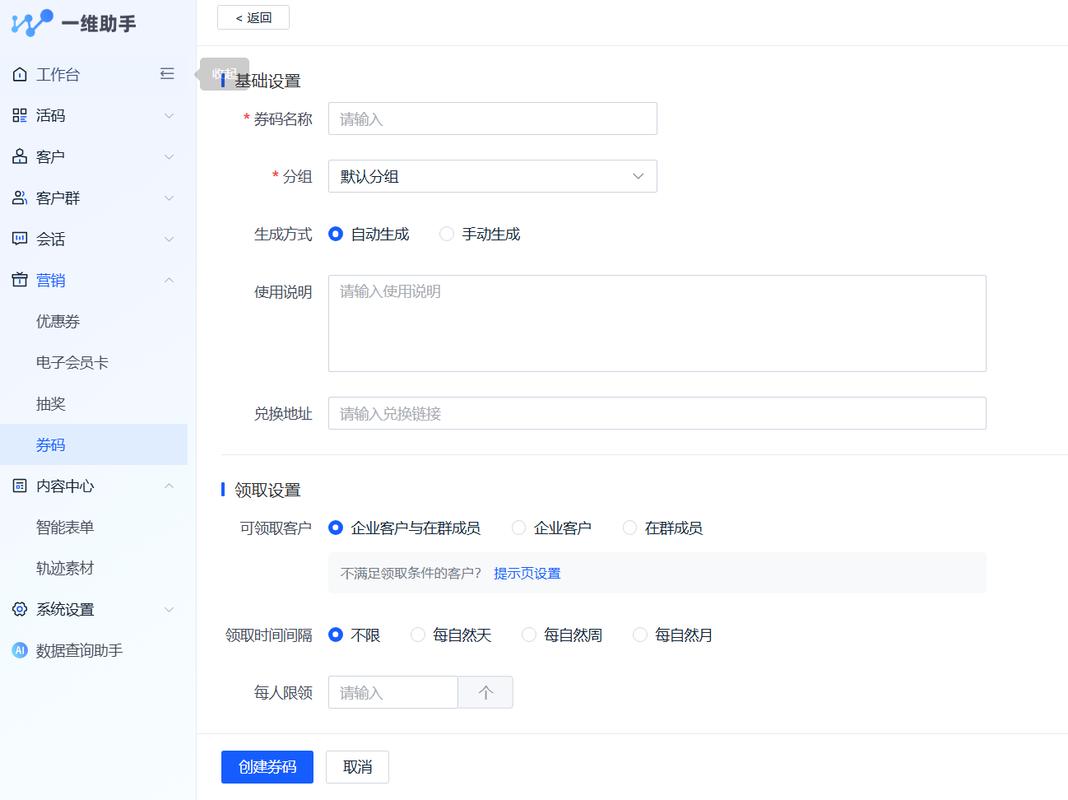Collapse the 营销 menu chevron
1068x800 pixels.
(x=169, y=280)
